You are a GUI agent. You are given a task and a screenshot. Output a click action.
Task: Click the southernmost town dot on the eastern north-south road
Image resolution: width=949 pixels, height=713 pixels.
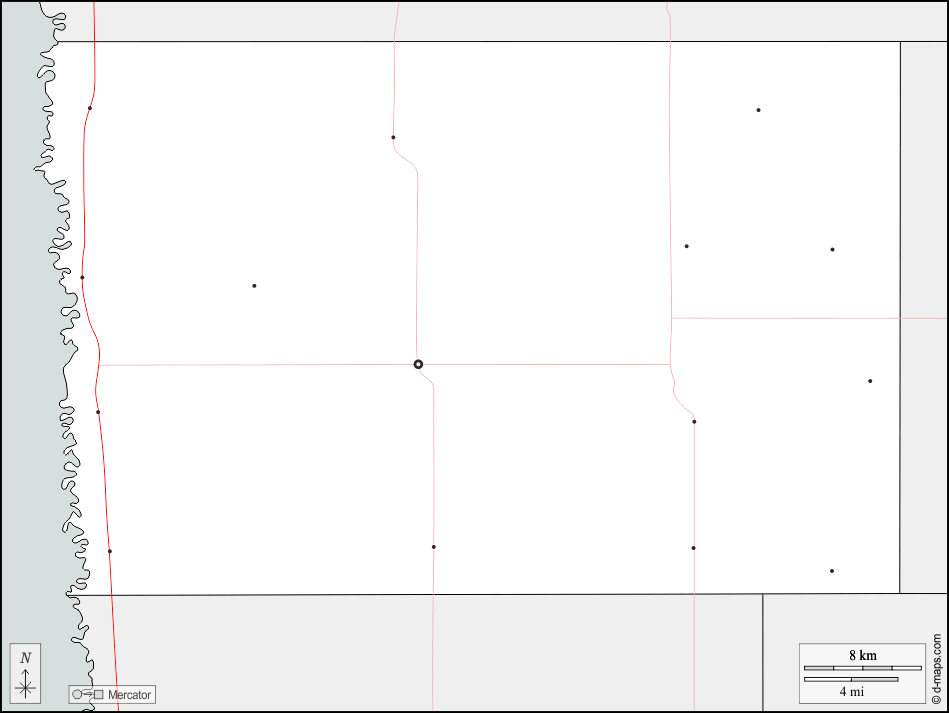tap(693, 548)
